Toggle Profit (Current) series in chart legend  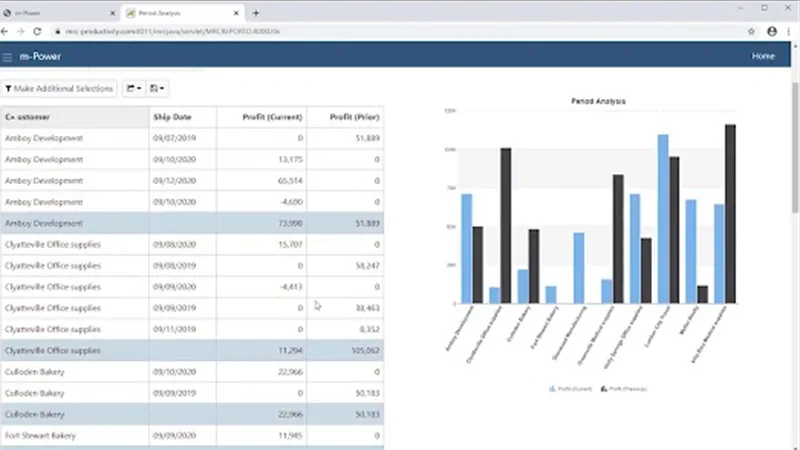tap(570, 389)
